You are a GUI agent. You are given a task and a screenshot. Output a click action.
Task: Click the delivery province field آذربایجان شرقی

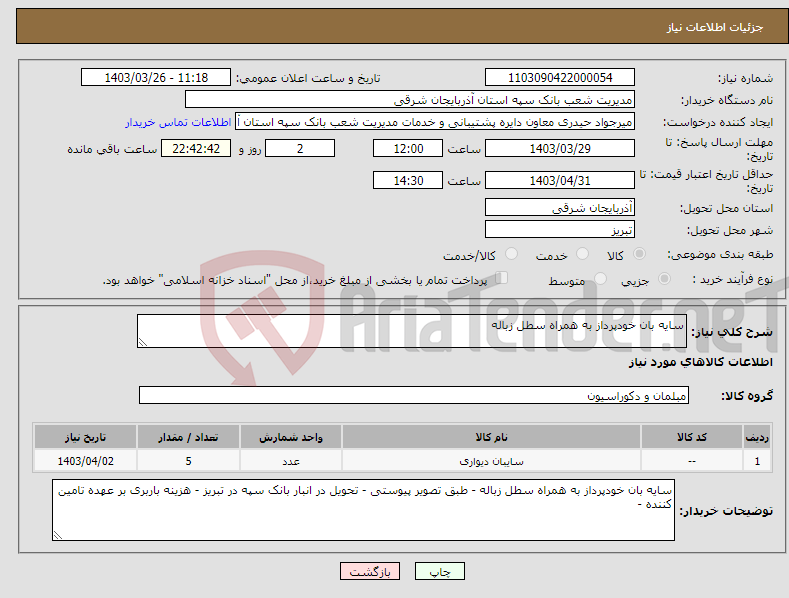pos(560,207)
